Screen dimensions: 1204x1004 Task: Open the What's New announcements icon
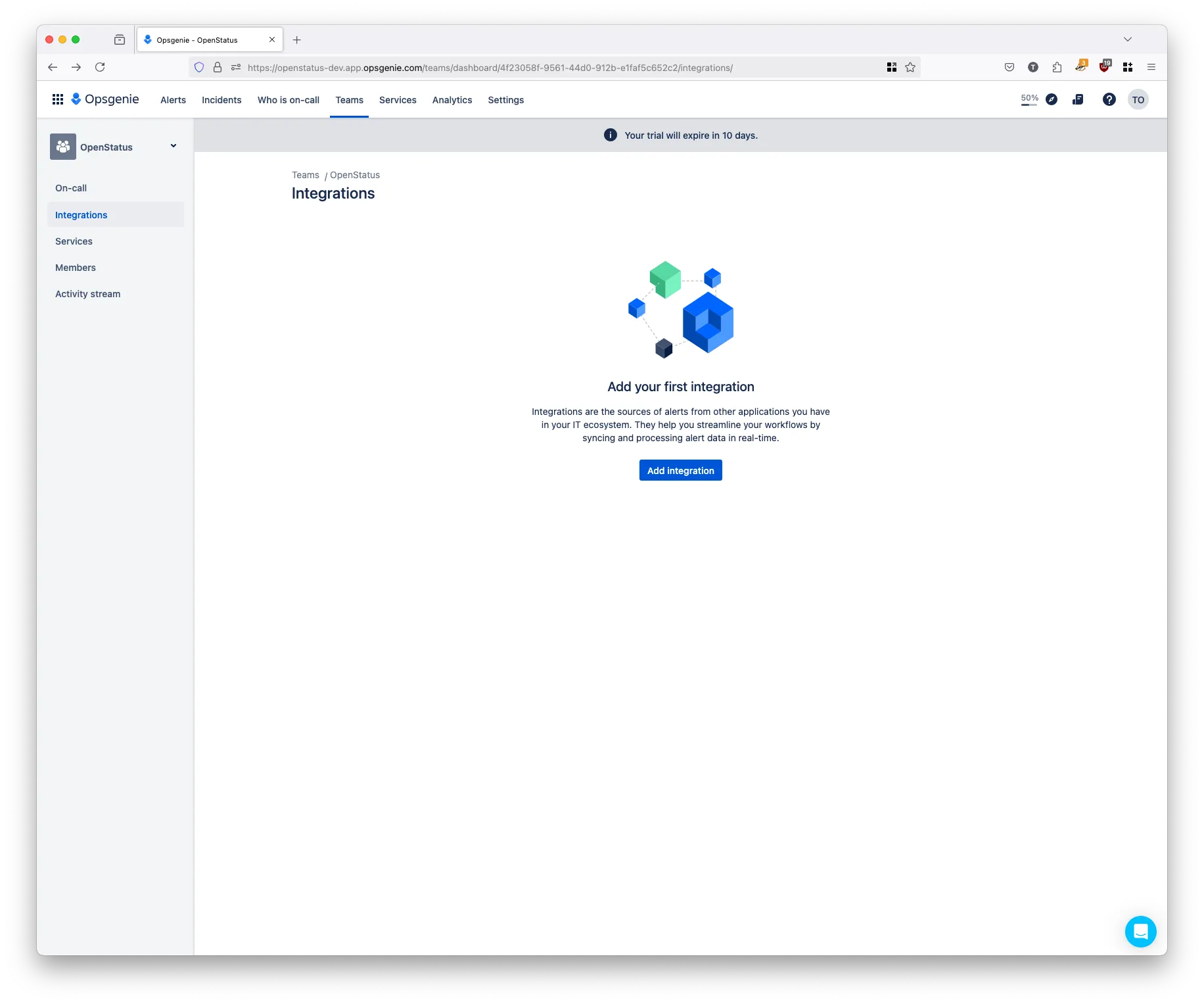tap(1078, 99)
